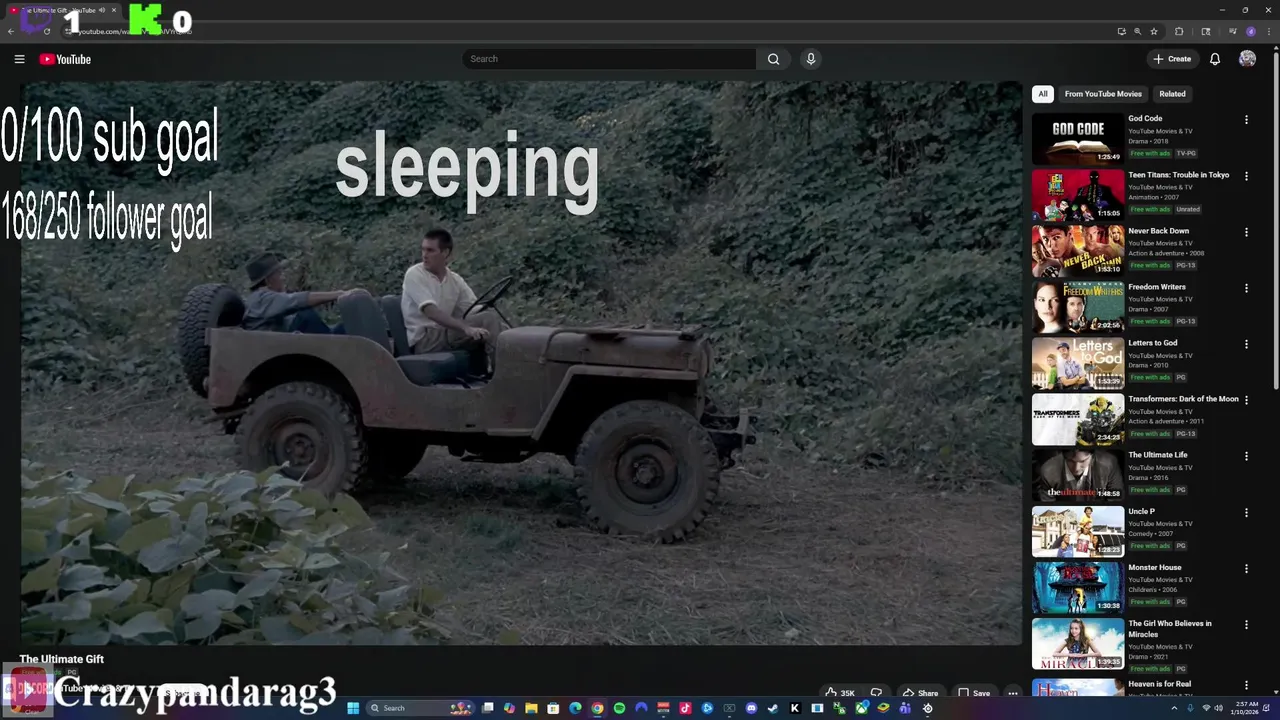
Task: Open browser extensions puzzle icon
Action: [1178, 31]
